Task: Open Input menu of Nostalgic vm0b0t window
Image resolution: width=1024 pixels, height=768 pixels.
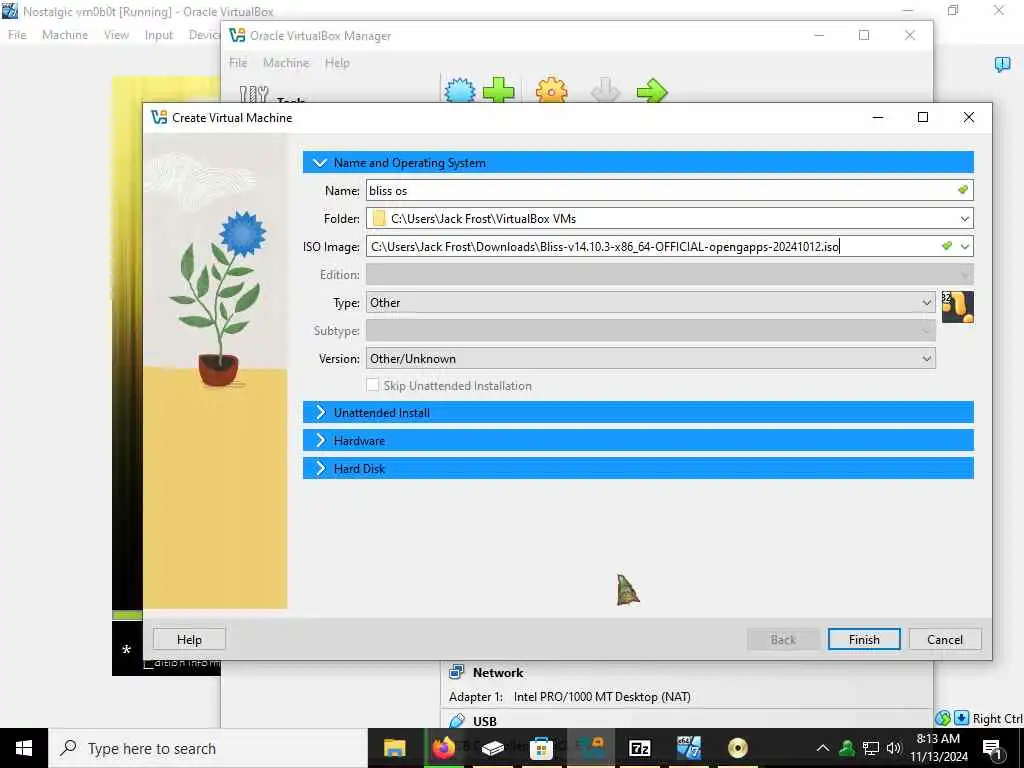Action: [159, 35]
